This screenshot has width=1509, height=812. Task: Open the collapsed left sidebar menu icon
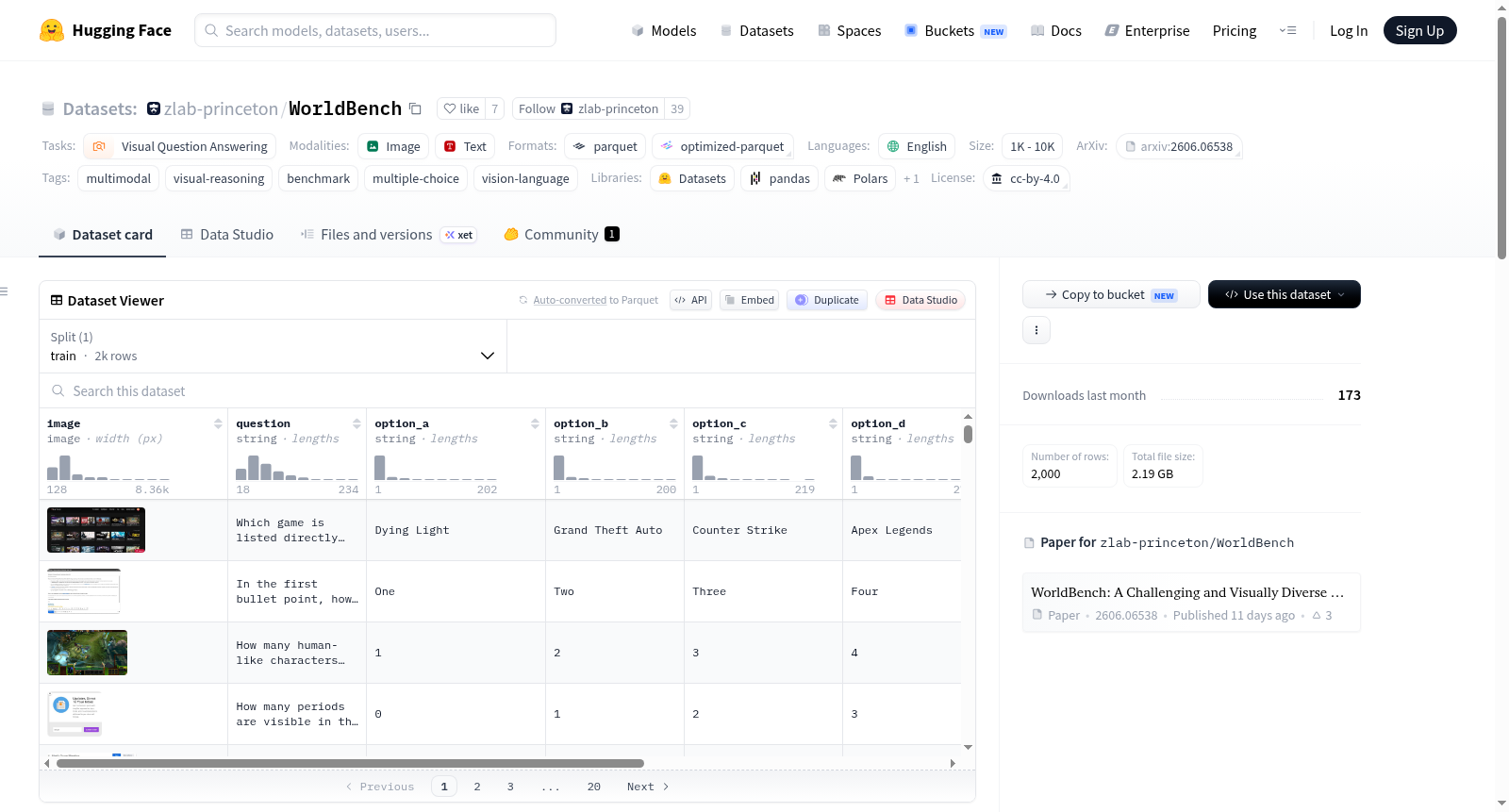pyautogui.click(x=4, y=291)
